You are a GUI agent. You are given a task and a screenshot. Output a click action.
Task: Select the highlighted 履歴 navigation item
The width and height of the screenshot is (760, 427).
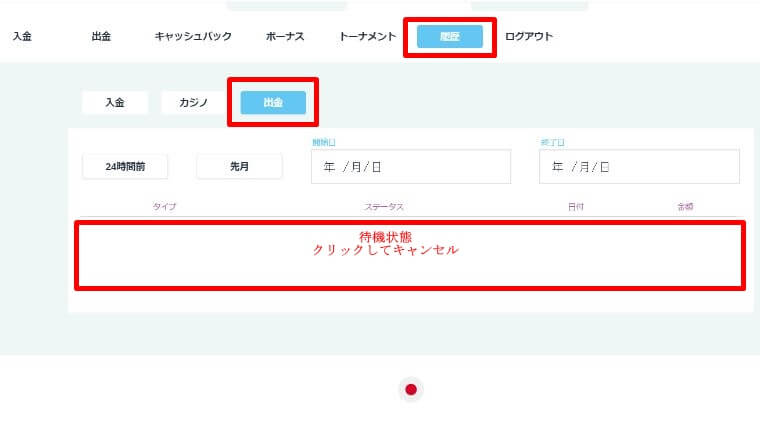click(x=449, y=37)
